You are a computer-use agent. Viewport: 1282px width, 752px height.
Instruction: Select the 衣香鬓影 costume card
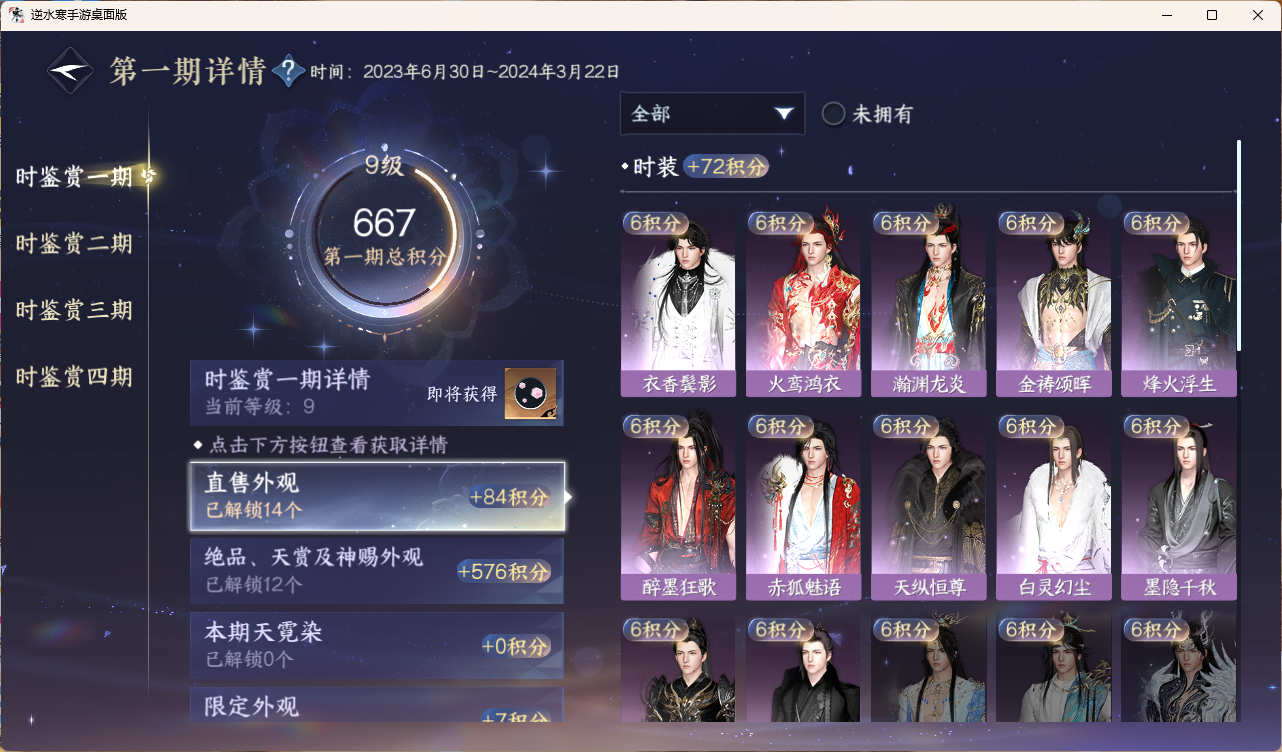pos(678,304)
